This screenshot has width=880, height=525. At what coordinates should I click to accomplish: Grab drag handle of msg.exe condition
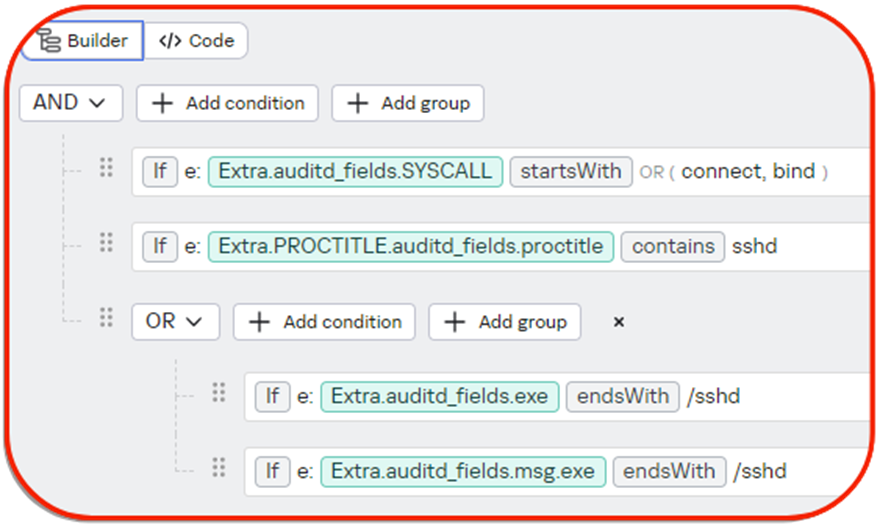[218, 467]
